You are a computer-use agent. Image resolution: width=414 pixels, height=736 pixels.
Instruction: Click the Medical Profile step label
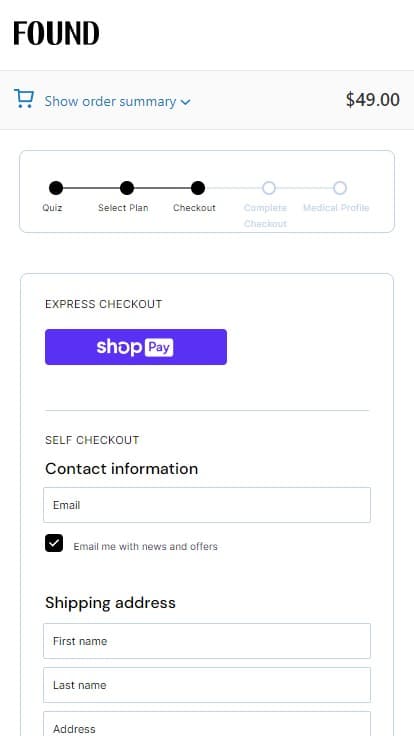(336, 208)
